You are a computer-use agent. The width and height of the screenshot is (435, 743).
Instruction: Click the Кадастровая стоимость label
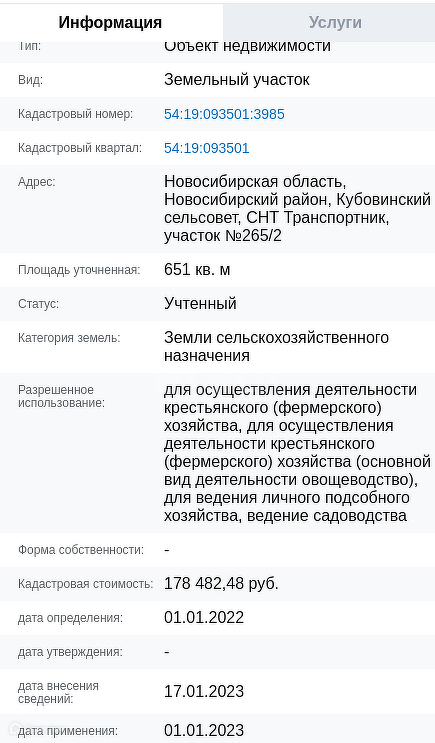pyautogui.click(x=85, y=584)
